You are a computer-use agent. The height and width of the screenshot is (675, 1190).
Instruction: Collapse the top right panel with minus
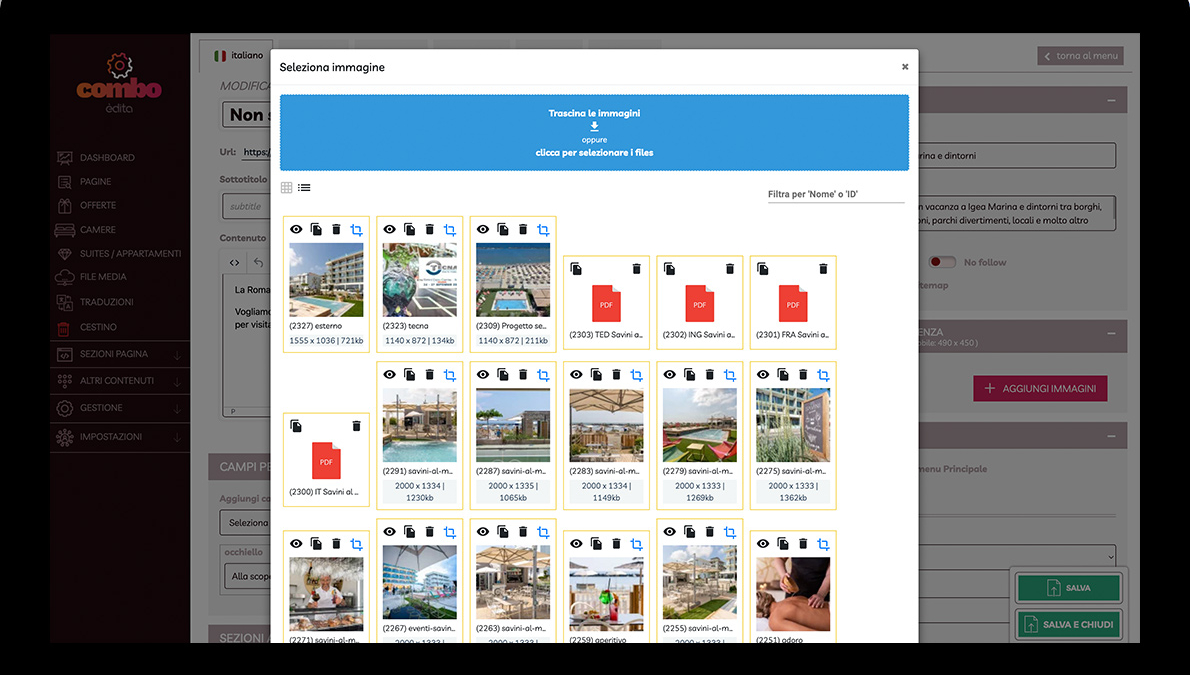coord(1111,100)
